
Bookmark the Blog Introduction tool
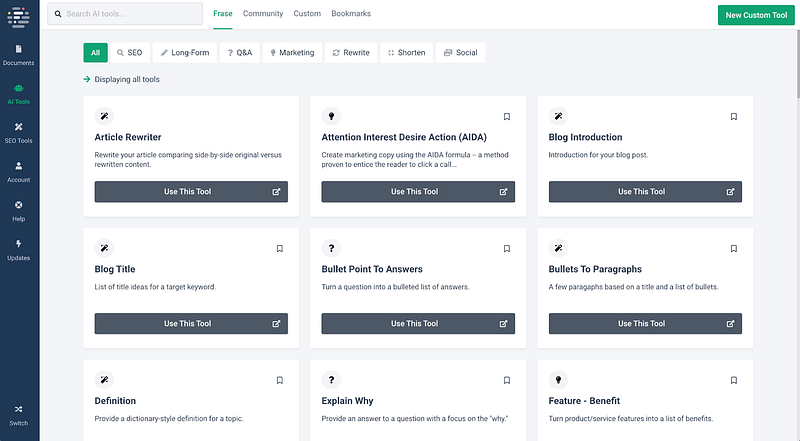point(734,117)
